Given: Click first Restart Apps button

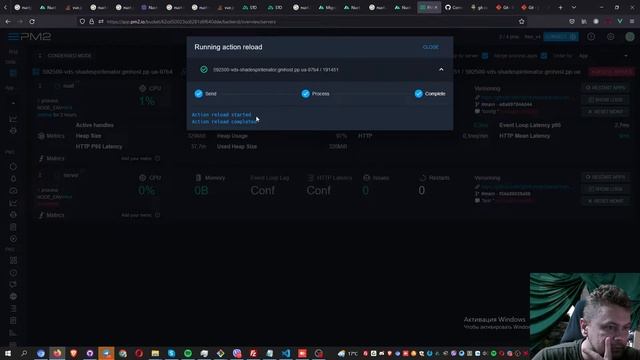Looking at the screenshot, I should click(x=605, y=88).
